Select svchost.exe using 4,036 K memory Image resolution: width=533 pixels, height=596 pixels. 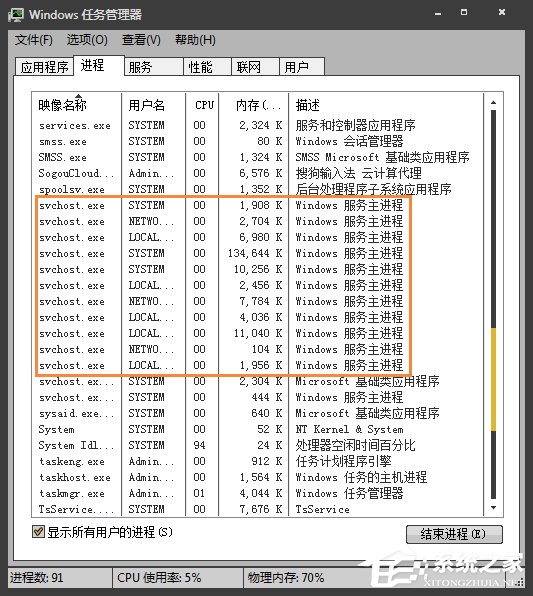click(258, 317)
